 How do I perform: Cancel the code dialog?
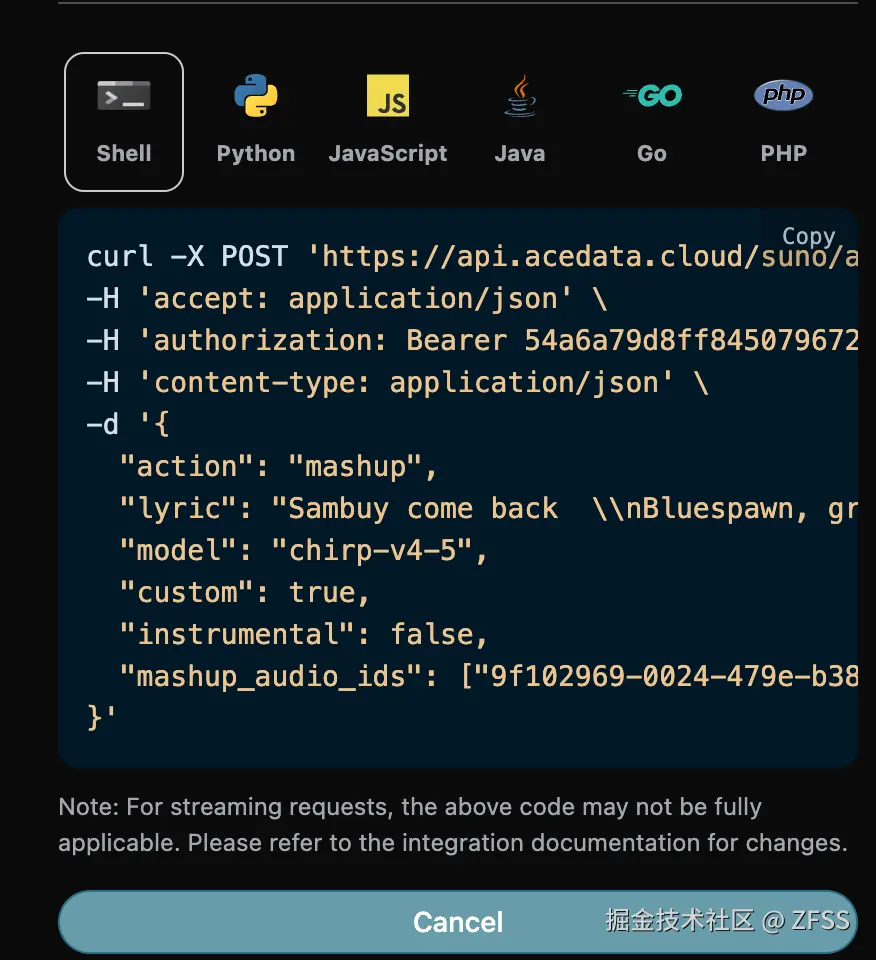pyautogui.click(x=458, y=922)
